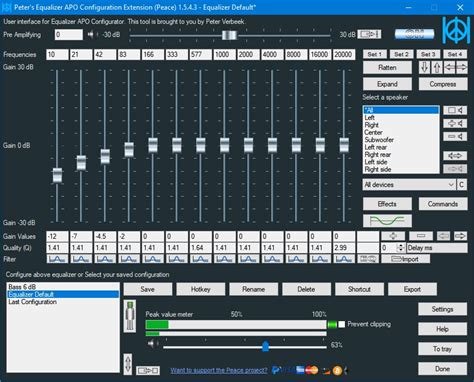Screen dimensions: 474x382
Task: Click the Pre Amplifying value field
Action: pos(69,35)
